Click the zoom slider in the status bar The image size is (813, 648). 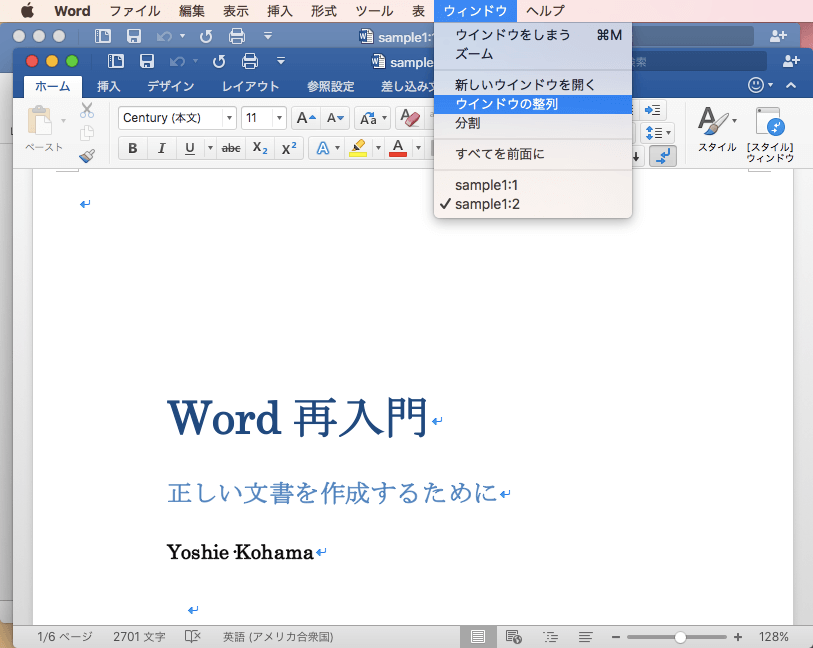coord(680,637)
